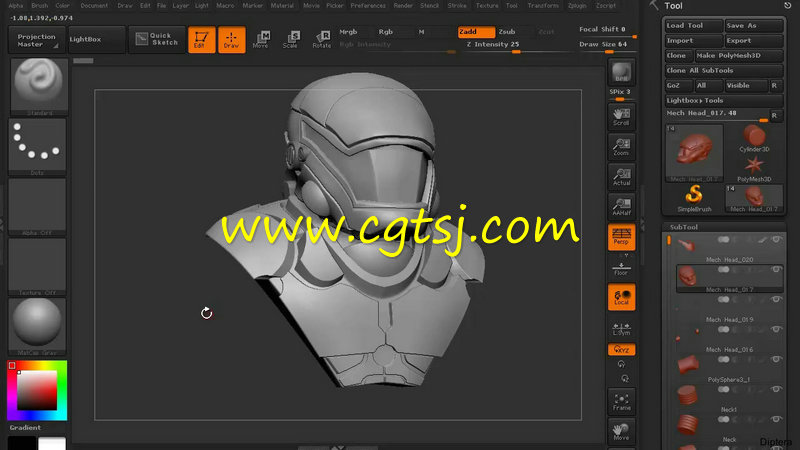Click the Actual size icon
Image resolution: width=800 pixels, height=450 pixels.
pos(621,177)
